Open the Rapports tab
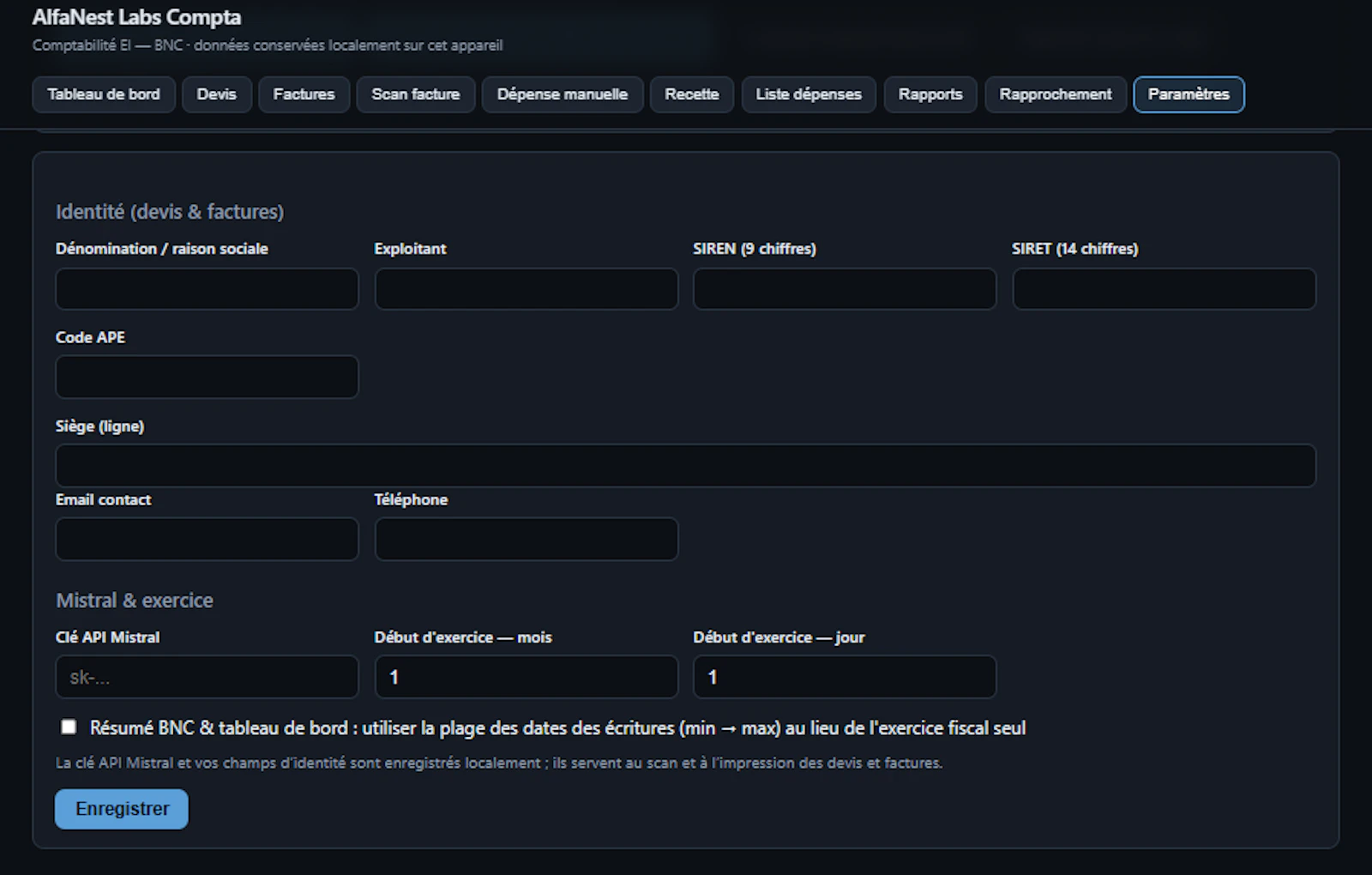Screen dimensions: 1372x875 pos(930,94)
